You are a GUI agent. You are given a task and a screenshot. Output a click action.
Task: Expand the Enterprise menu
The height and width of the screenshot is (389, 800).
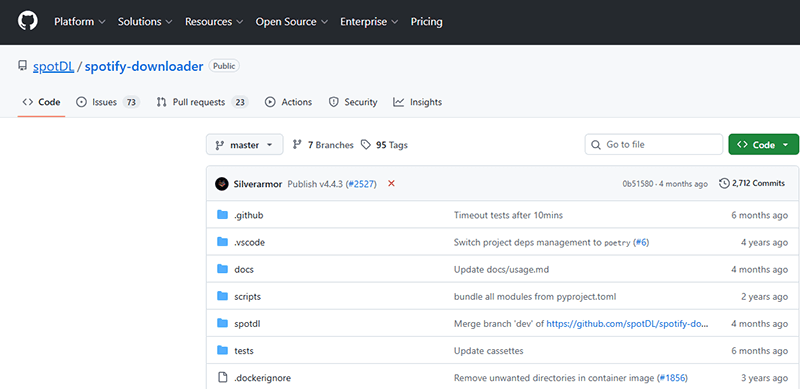click(x=369, y=22)
